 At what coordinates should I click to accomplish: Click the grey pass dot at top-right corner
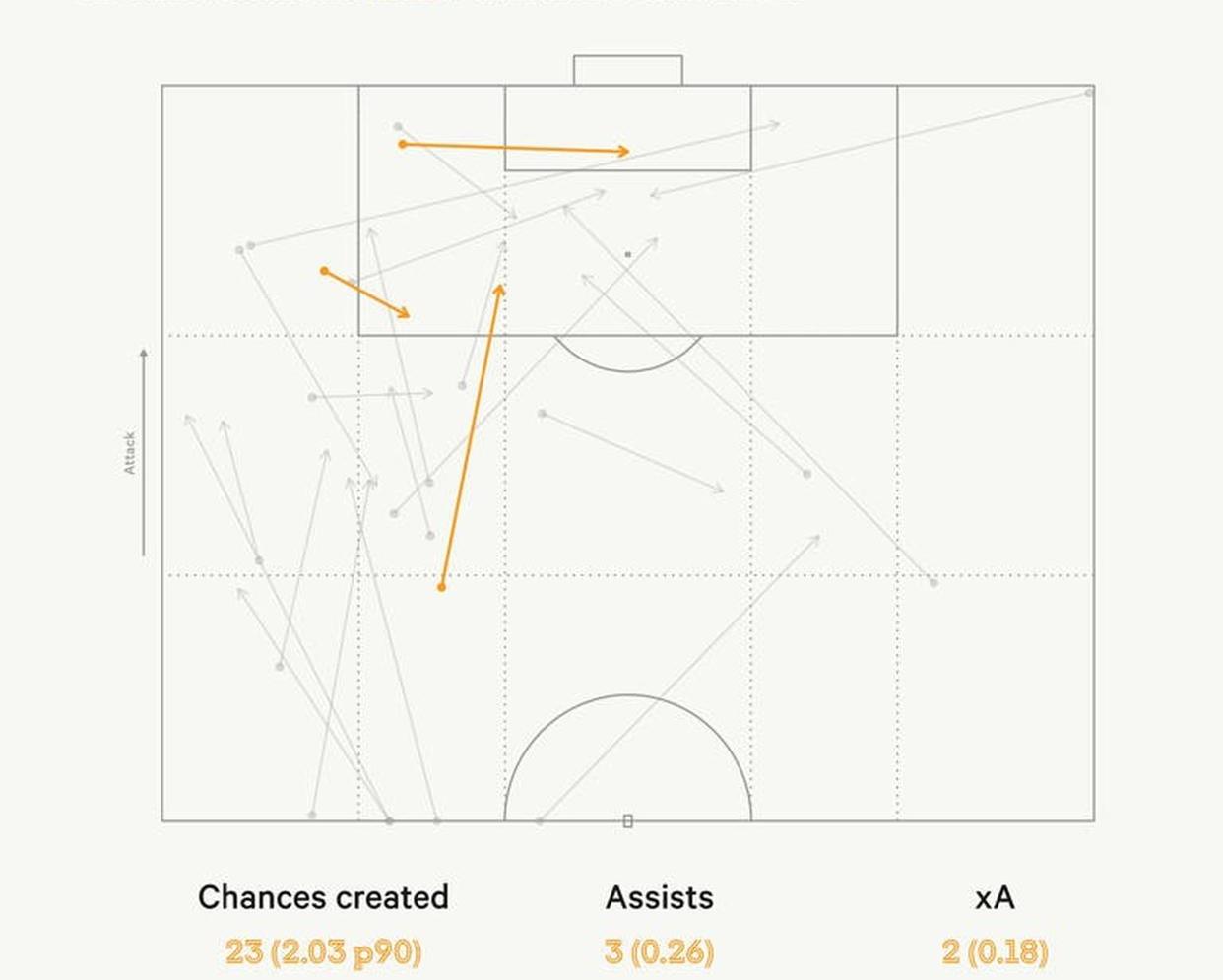(1089, 93)
